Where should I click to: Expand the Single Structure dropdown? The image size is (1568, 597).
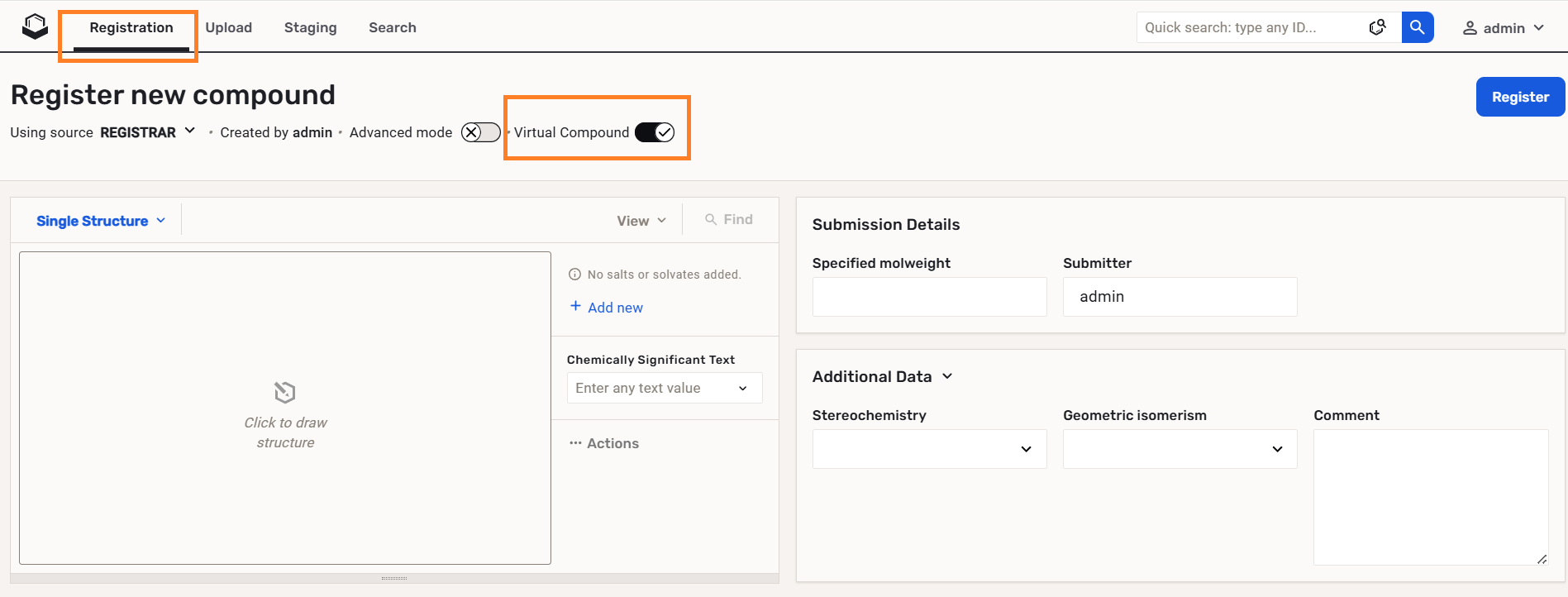click(x=101, y=221)
